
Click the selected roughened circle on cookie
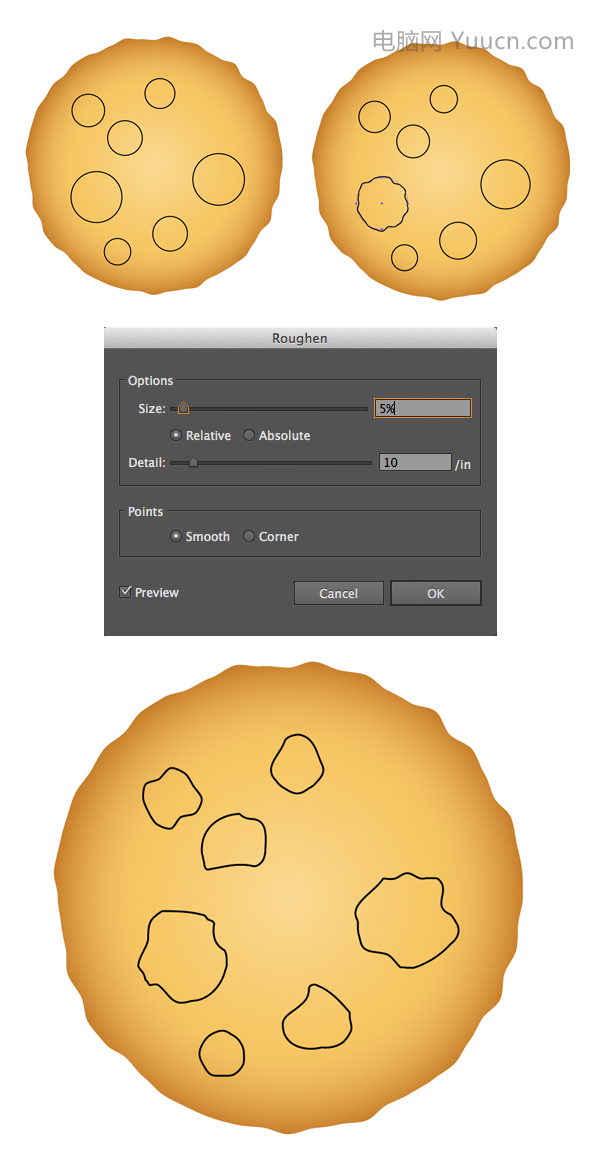381,203
